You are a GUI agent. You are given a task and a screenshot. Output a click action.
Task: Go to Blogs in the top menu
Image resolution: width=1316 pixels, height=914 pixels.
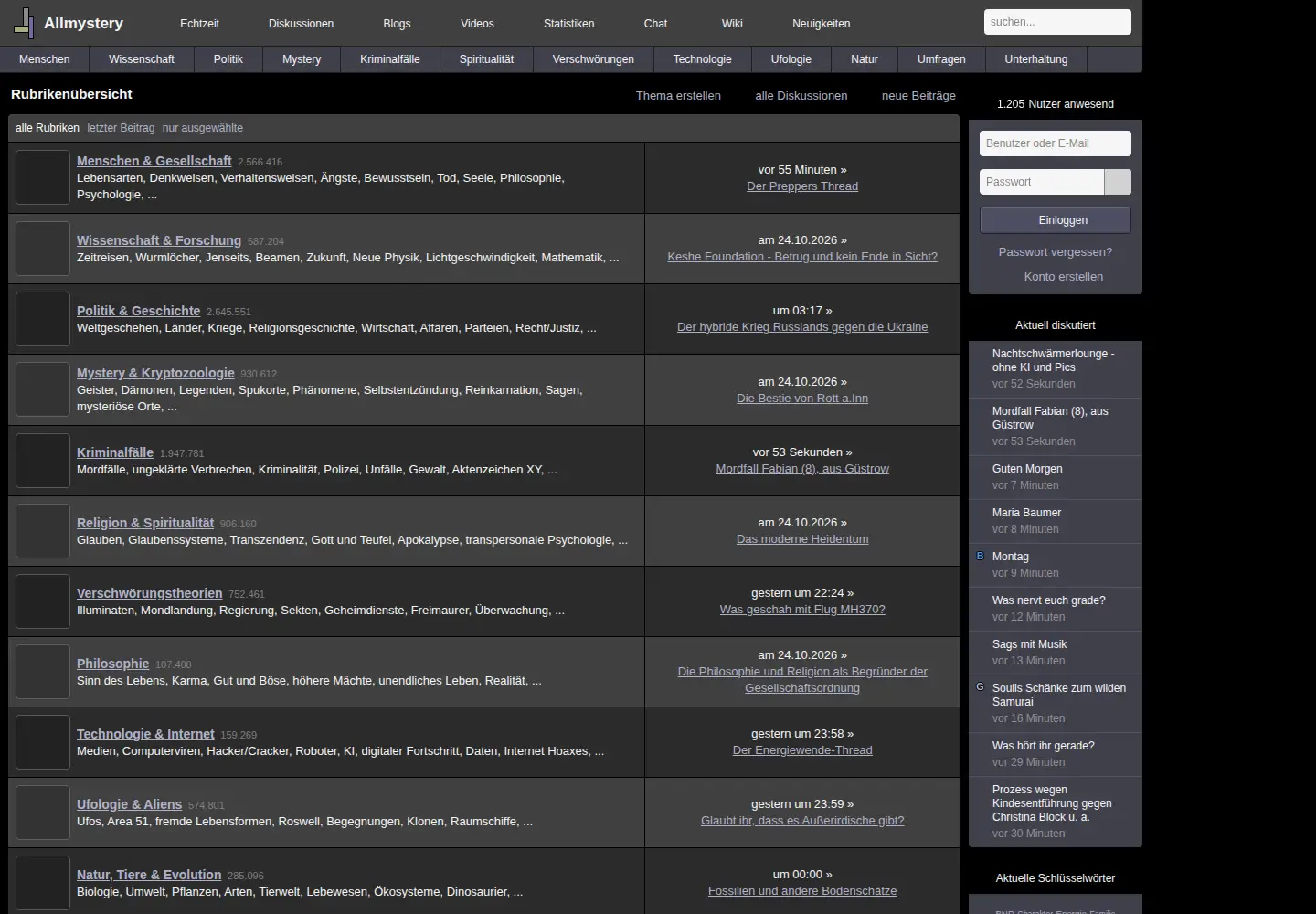pos(397,24)
